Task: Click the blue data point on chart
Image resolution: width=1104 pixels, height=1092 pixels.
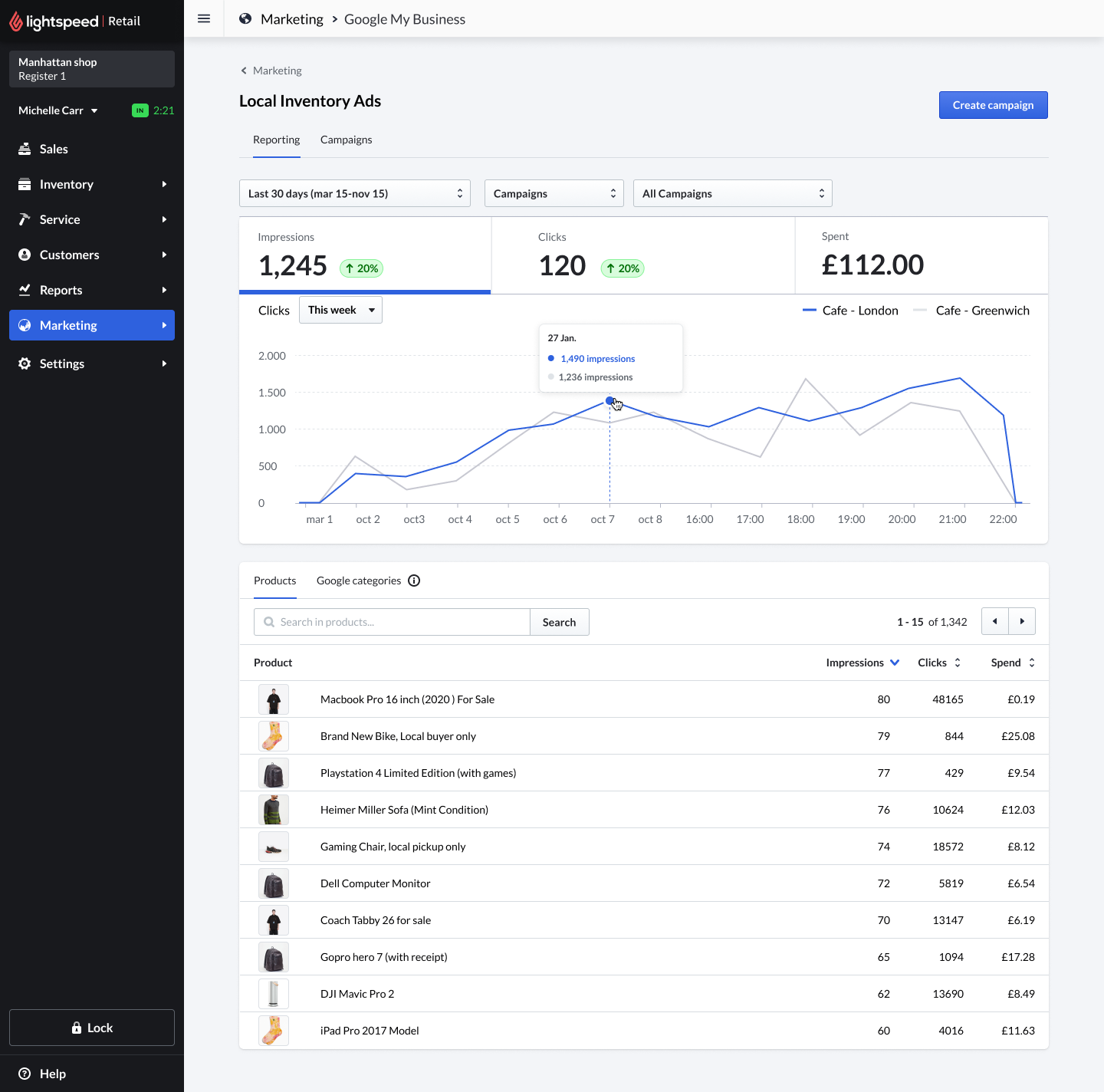Action: [610, 401]
